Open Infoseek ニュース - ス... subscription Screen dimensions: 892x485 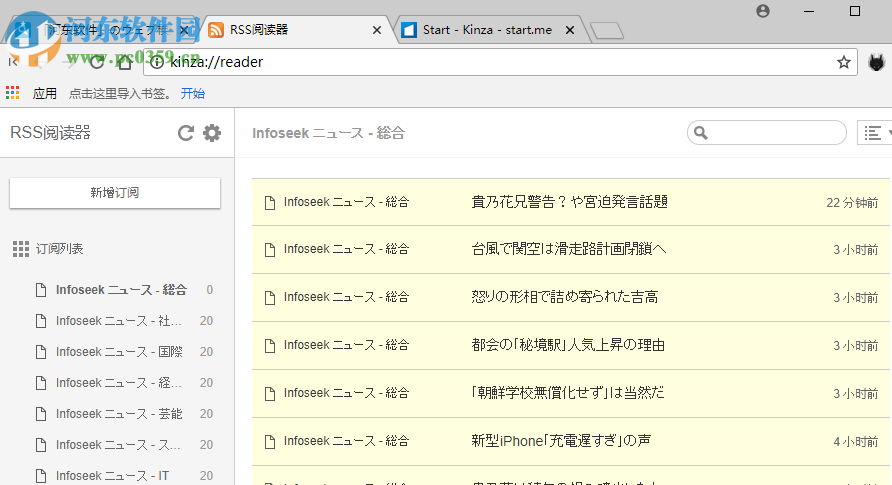(x=118, y=445)
